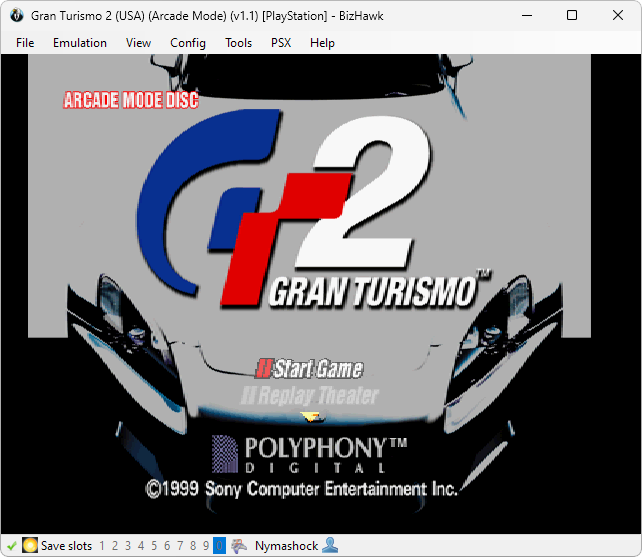642x557 pixels.
Task: Select highlighted save slot 0
Action: (x=219, y=546)
